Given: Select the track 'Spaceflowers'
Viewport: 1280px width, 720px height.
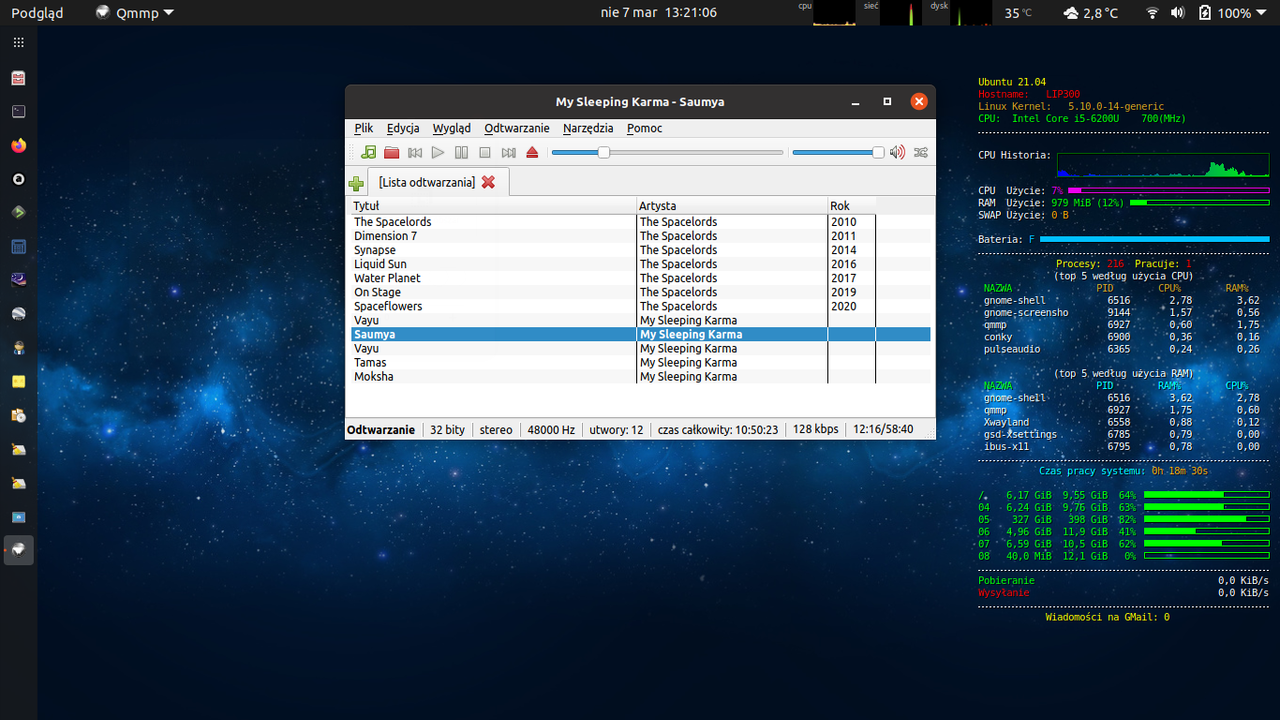Looking at the screenshot, I should (388, 306).
